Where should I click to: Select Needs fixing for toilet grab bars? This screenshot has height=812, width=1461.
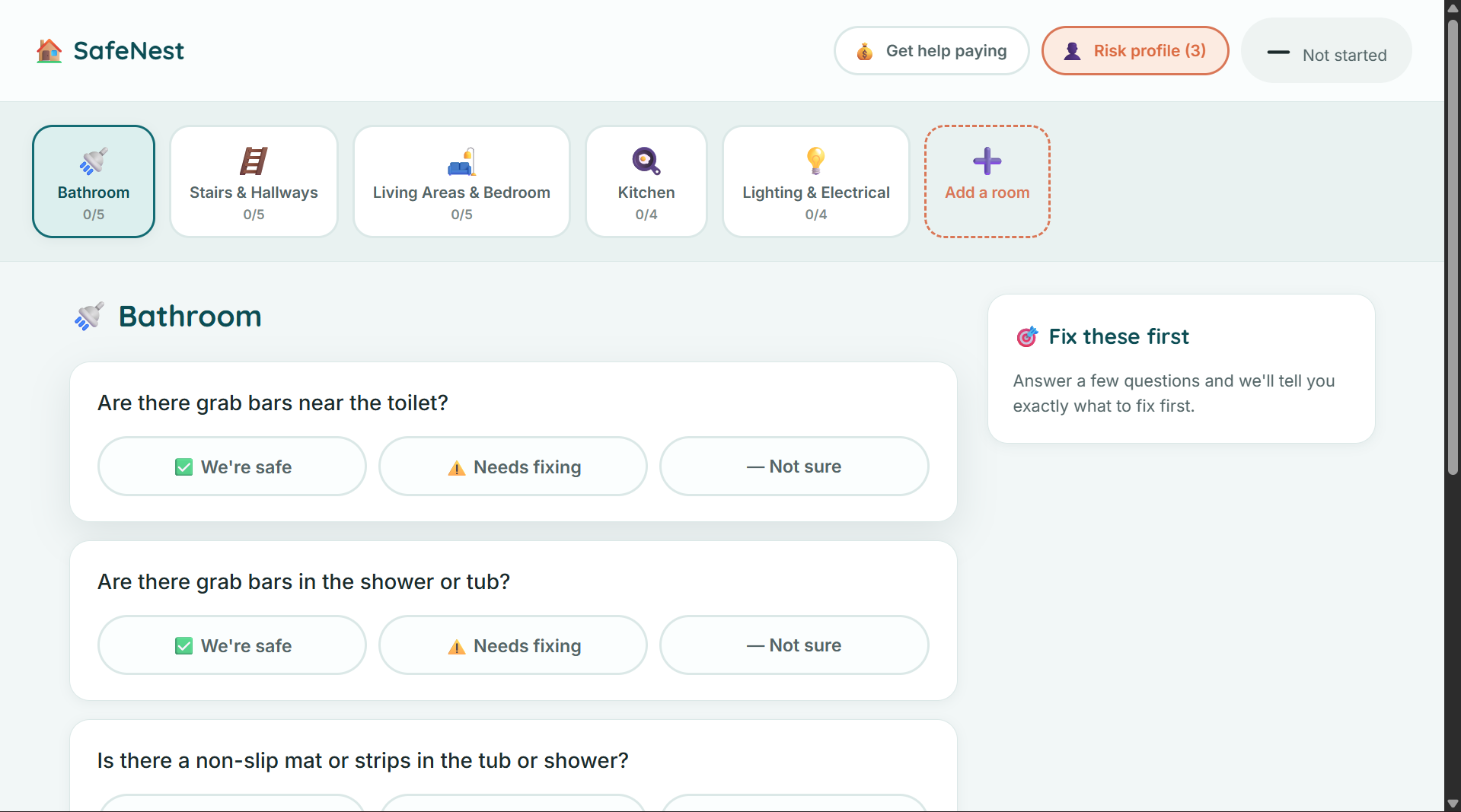[513, 467]
